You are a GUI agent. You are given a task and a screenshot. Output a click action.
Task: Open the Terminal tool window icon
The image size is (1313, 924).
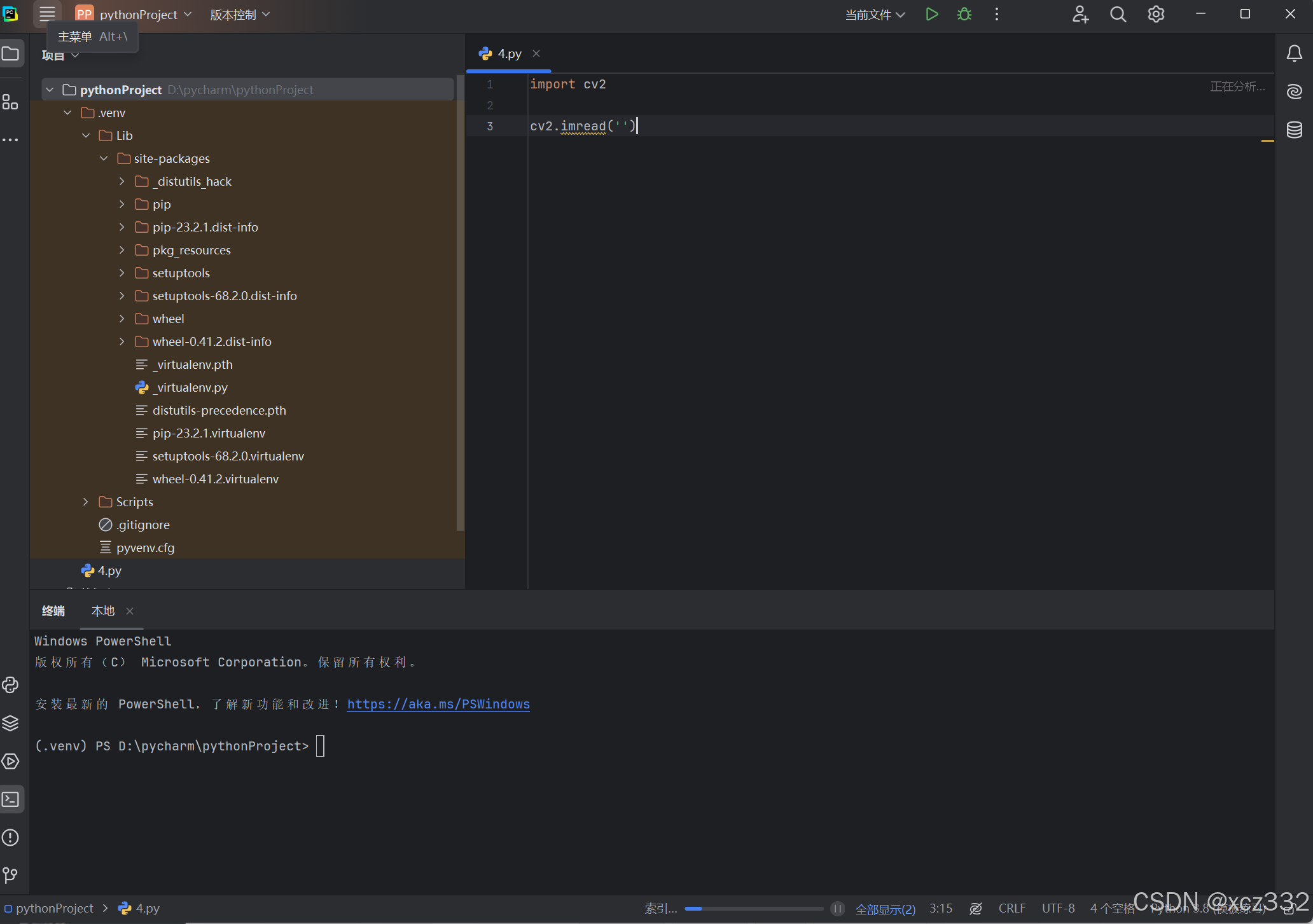[x=11, y=799]
